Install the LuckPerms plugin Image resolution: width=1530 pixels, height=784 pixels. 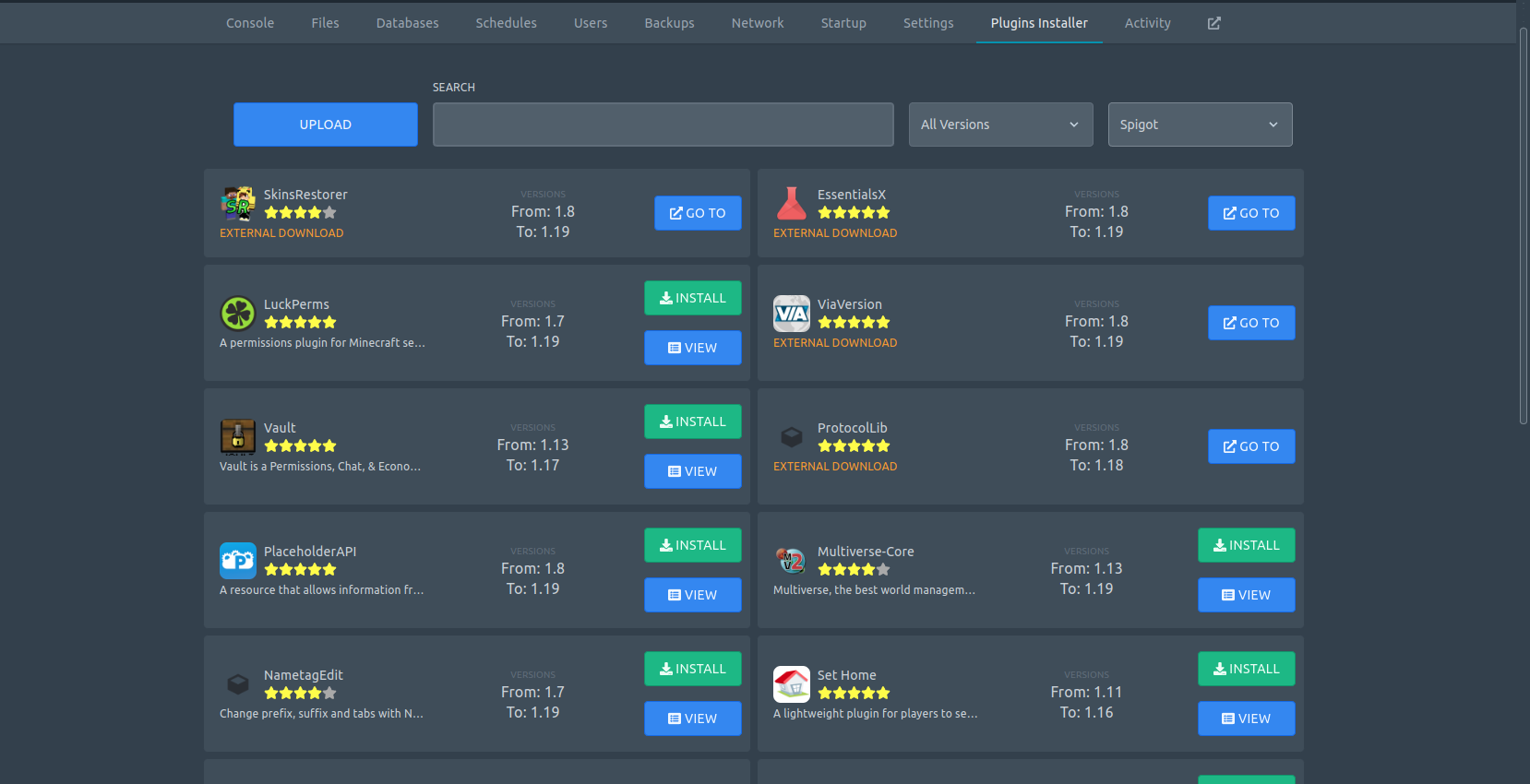point(693,298)
